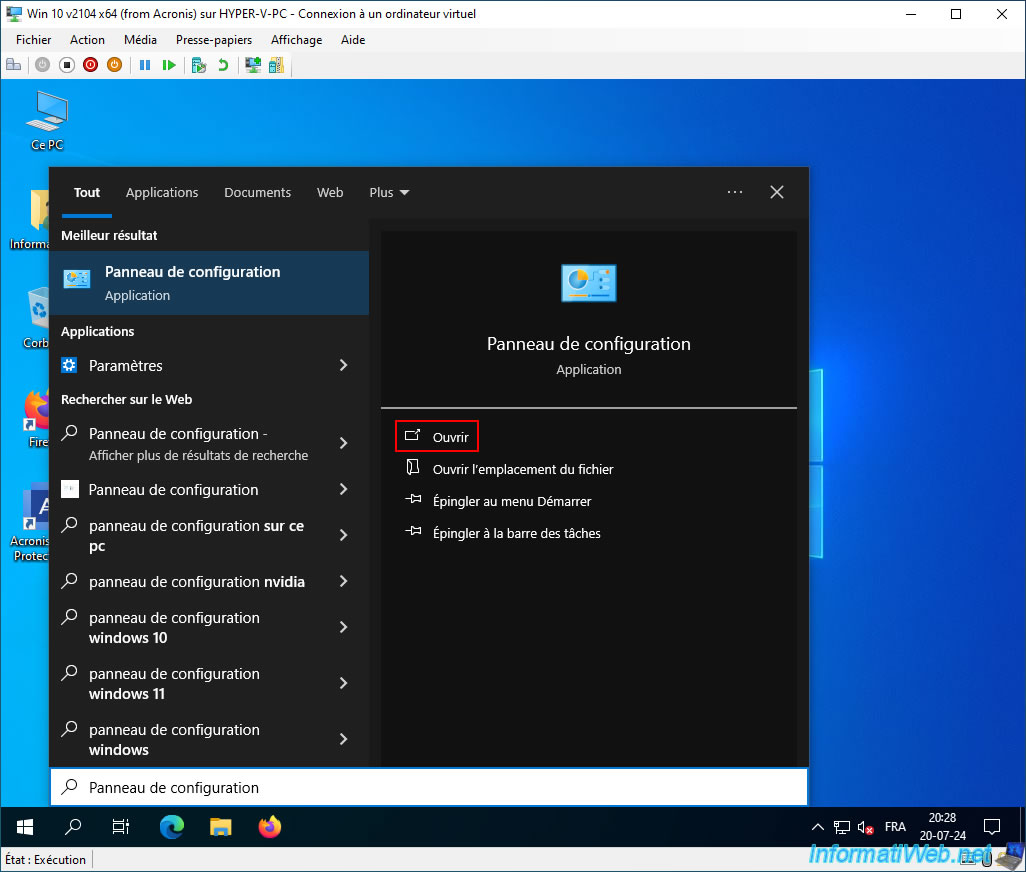Open the Affichage menu
The image size is (1026, 872).
(296, 40)
